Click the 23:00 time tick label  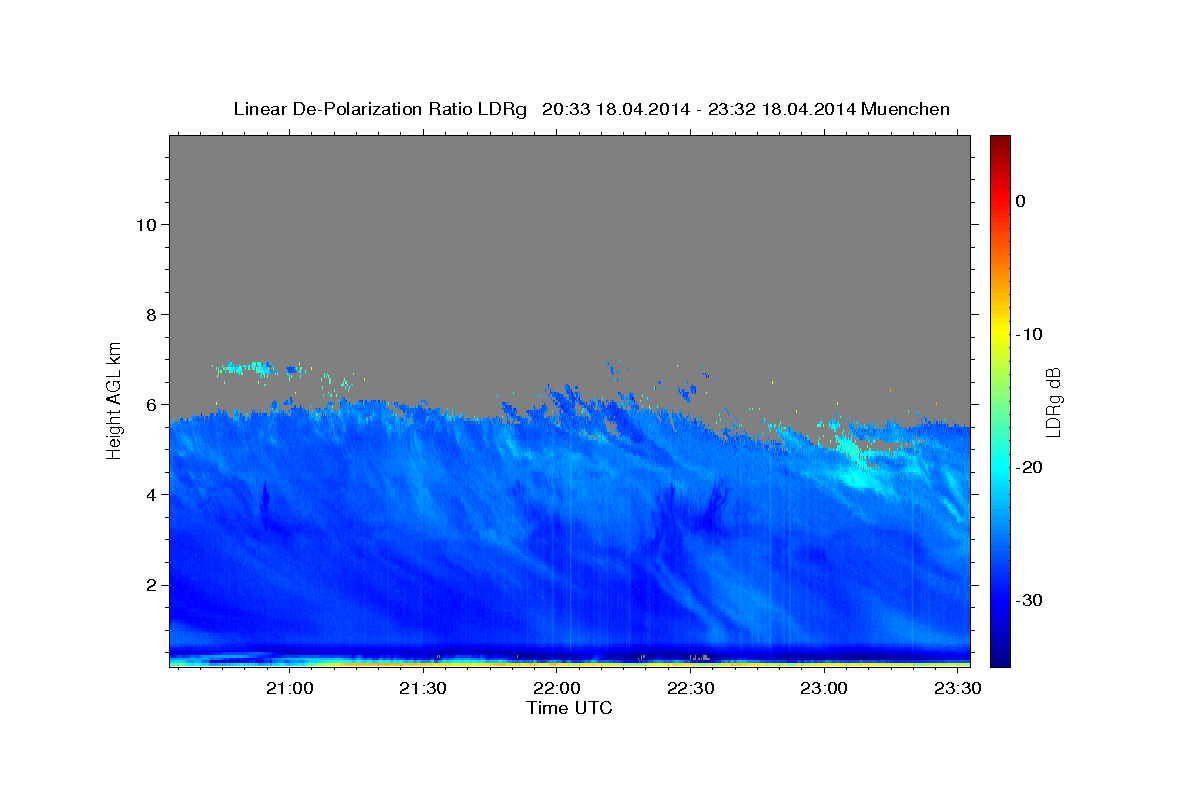[x=824, y=688]
